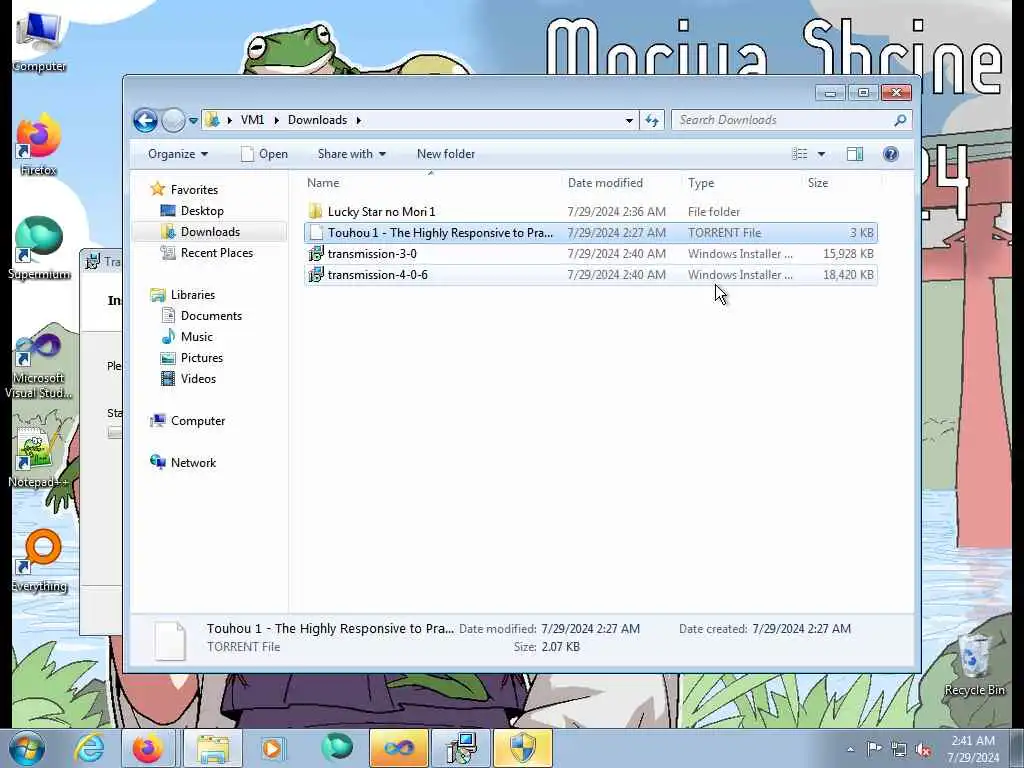Select Libraries in the navigation pane
Image resolution: width=1024 pixels, height=768 pixels.
pos(192,295)
